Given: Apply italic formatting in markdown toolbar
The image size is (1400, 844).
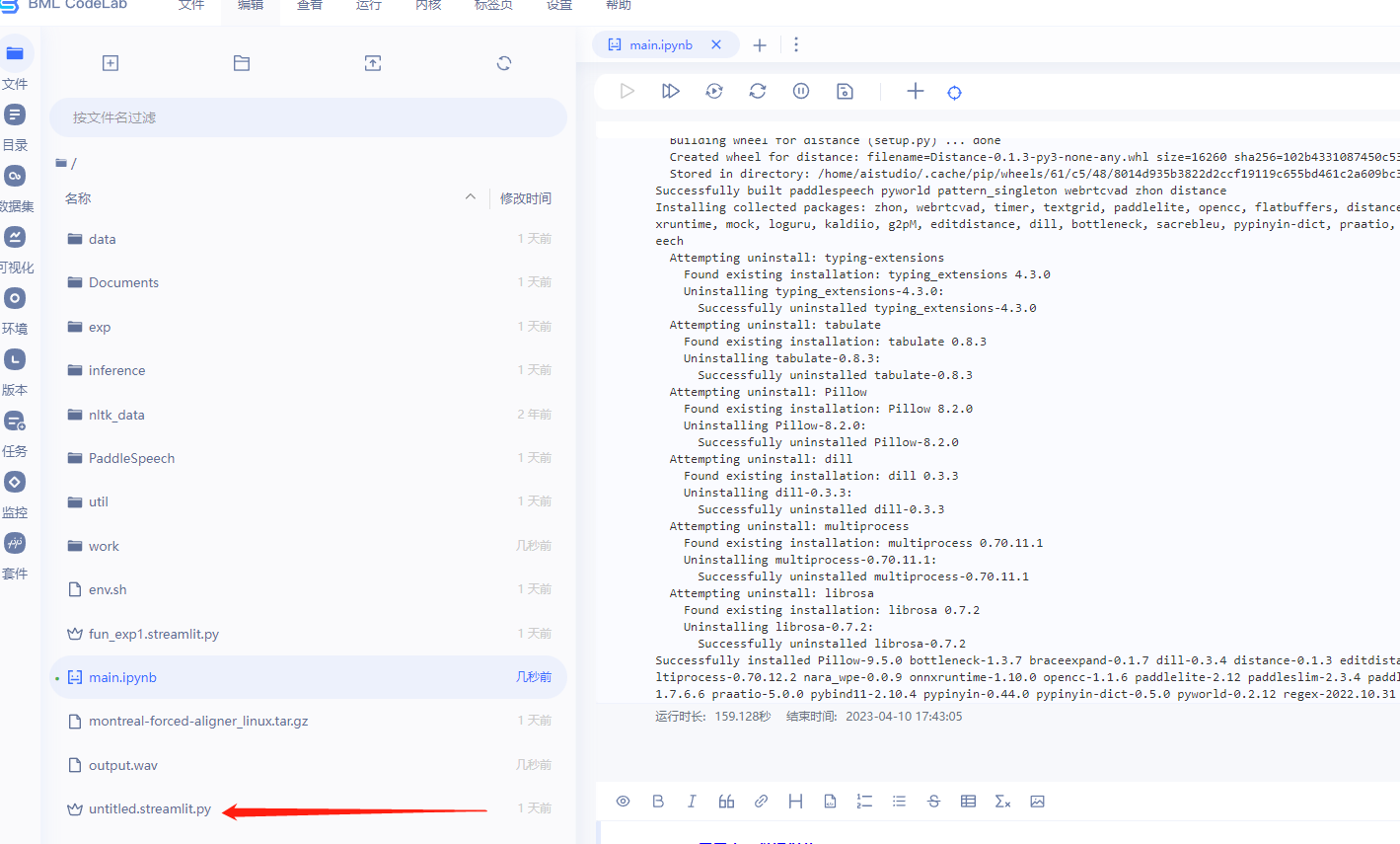Looking at the screenshot, I should click(x=692, y=801).
